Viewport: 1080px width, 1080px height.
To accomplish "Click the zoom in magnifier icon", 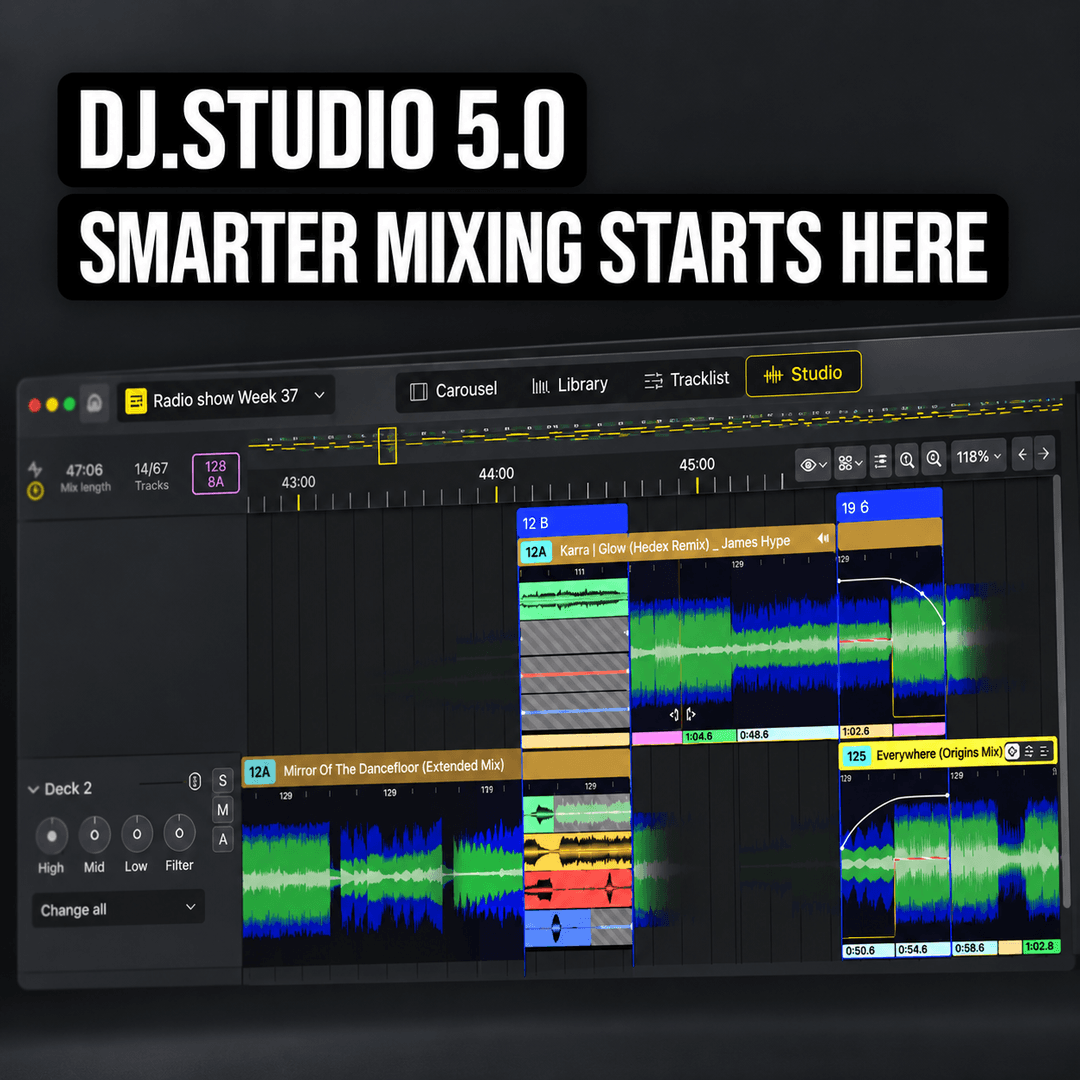I will (907, 460).
